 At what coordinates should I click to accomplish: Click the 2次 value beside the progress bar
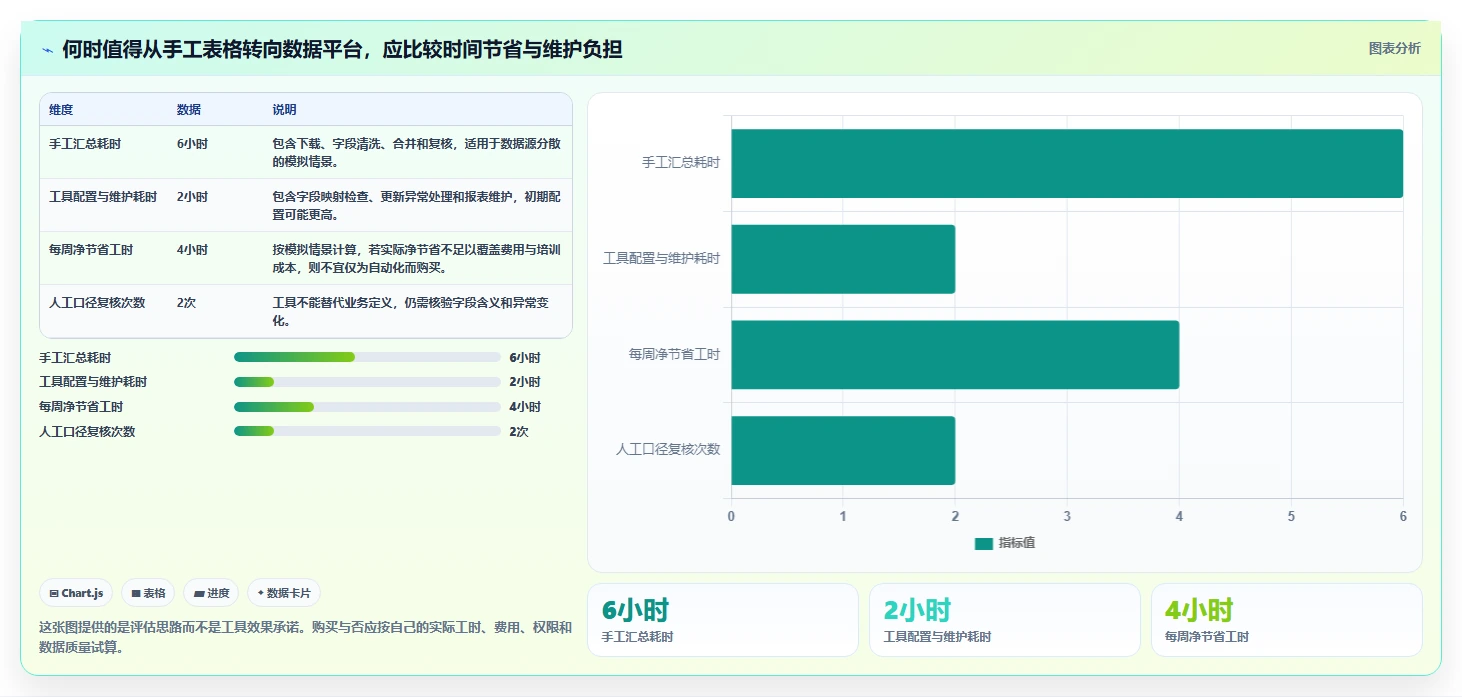point(519,432)
